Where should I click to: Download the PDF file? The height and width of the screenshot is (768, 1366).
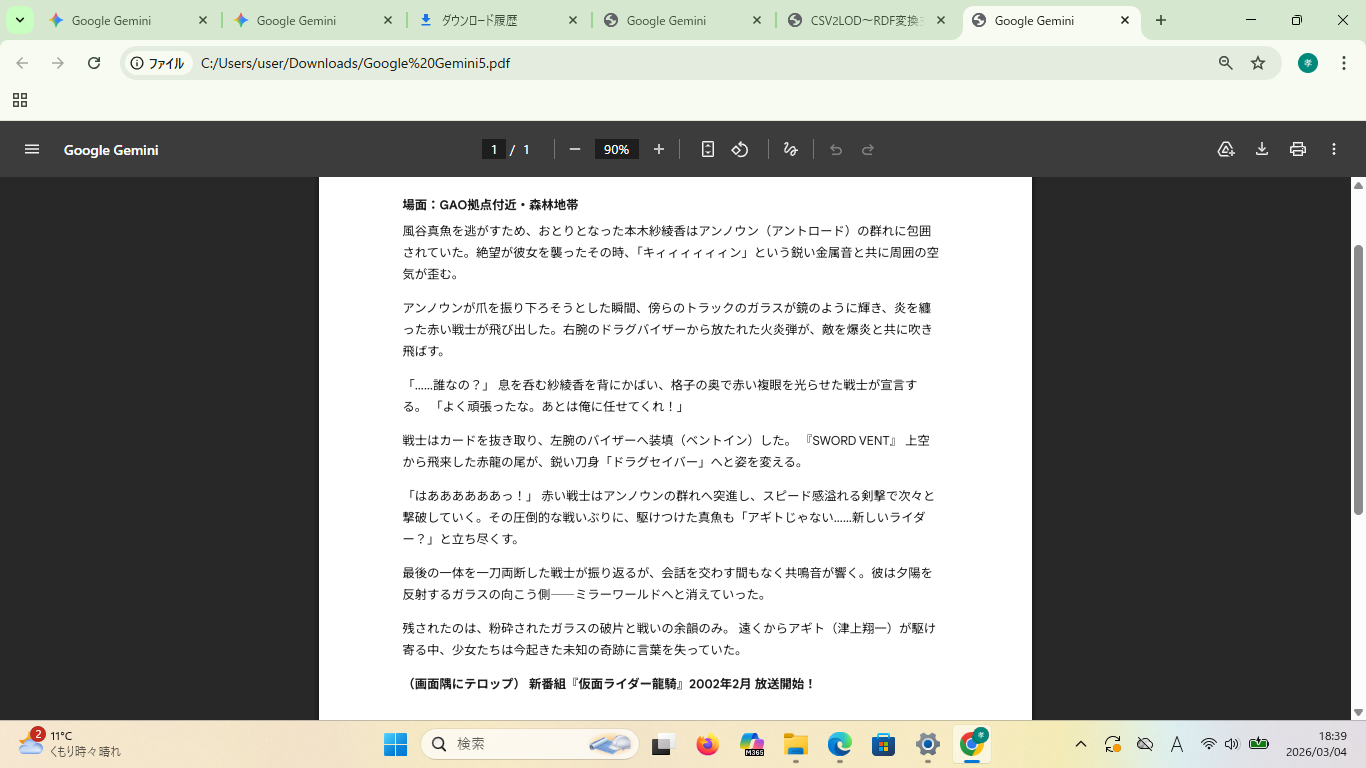[x=1262, y=149]
